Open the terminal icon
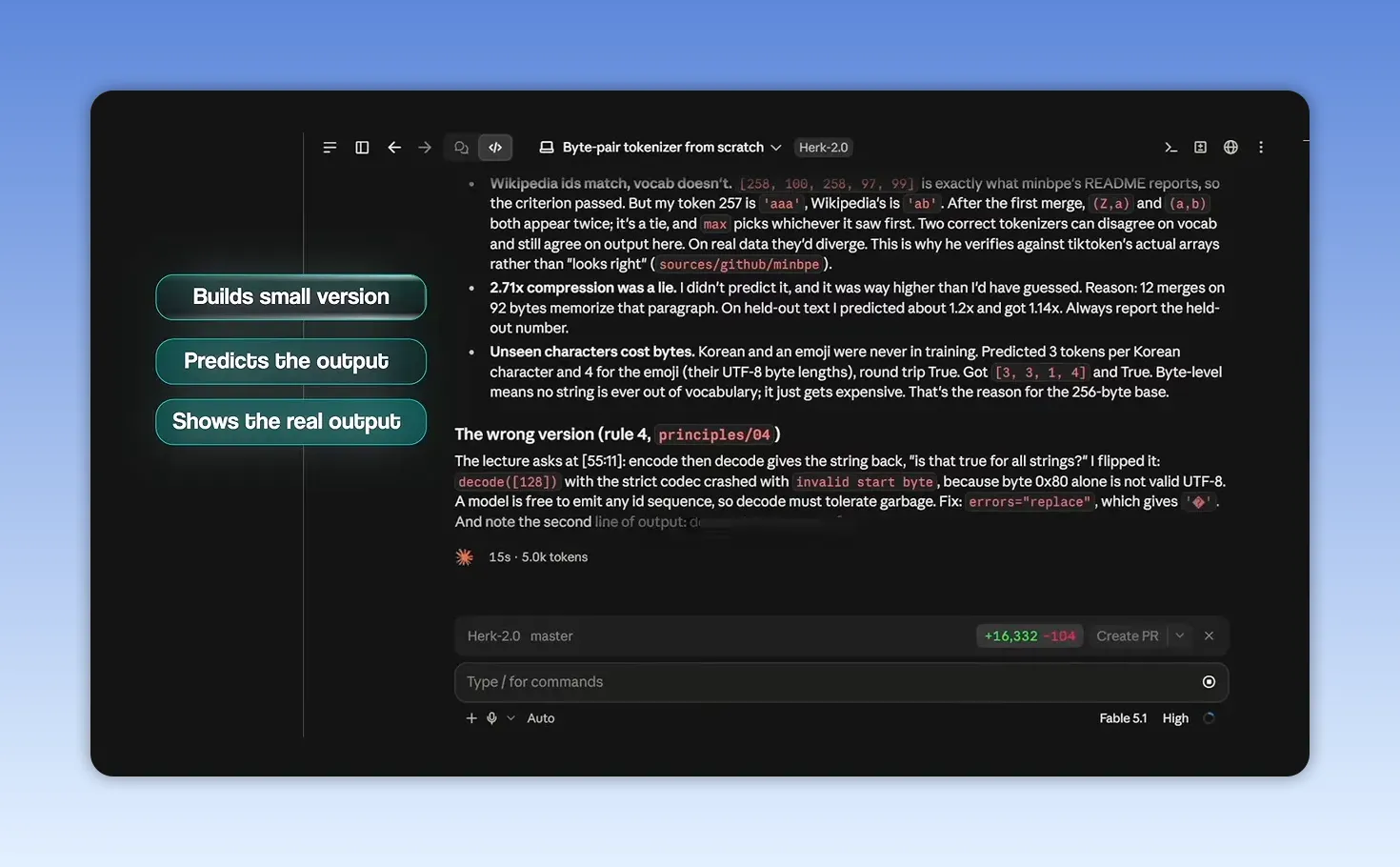The width and height of the screenshot is (1400, 867). coord(1170,148)
